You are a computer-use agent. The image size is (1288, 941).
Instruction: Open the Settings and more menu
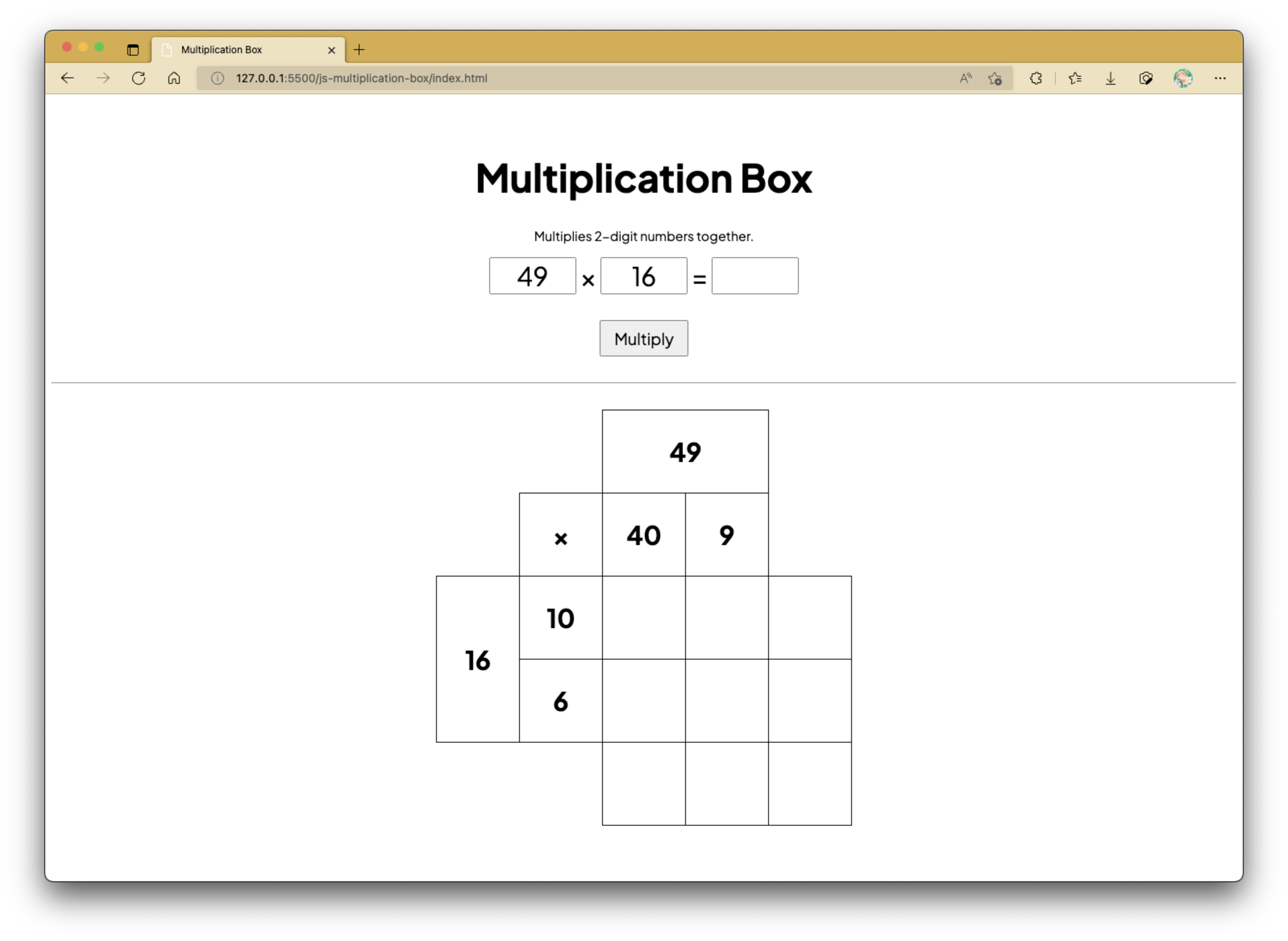pyautogui.click(x=1221, y=78)
